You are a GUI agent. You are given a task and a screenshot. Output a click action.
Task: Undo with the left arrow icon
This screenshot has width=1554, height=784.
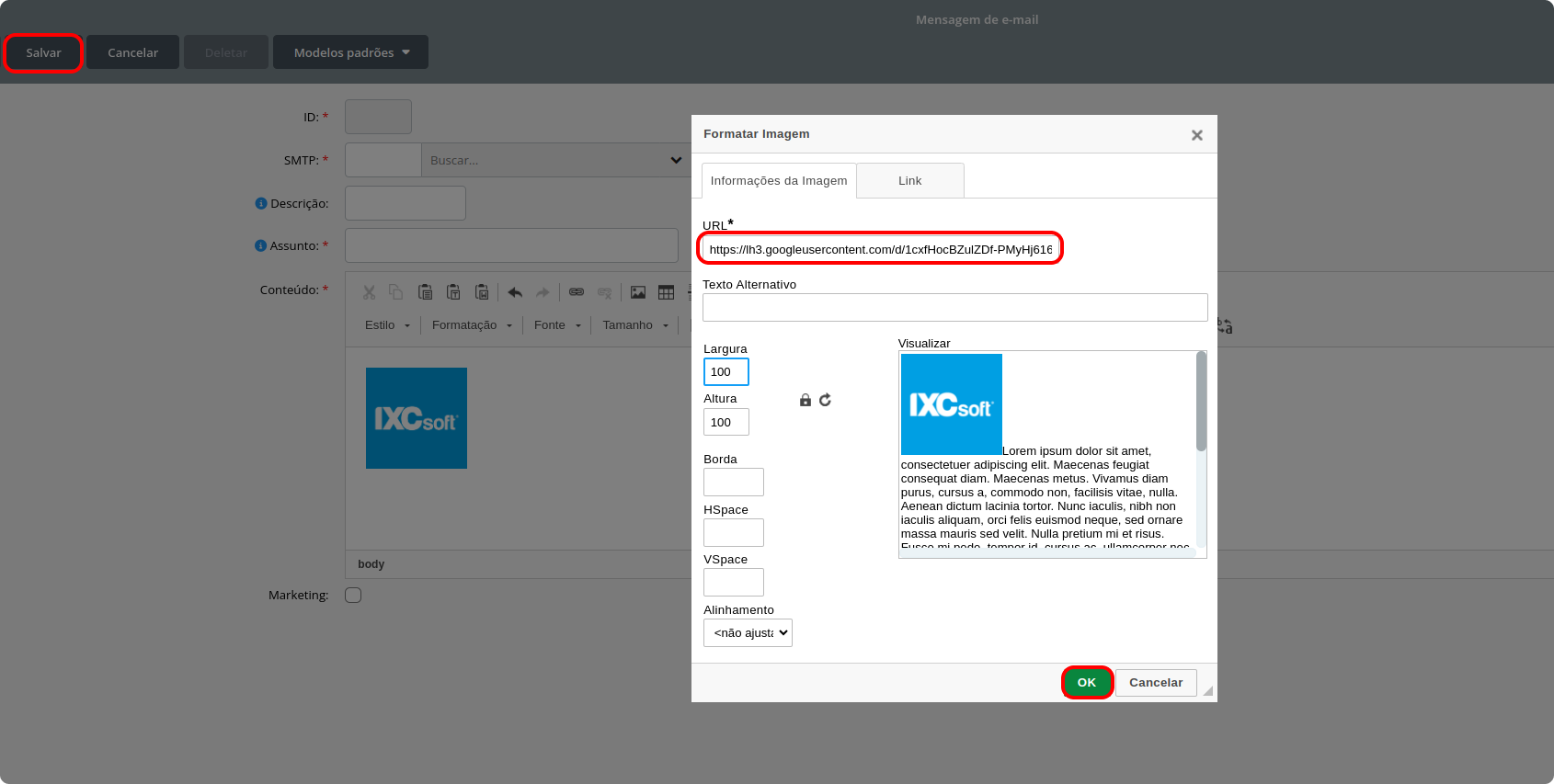(515, 292)
